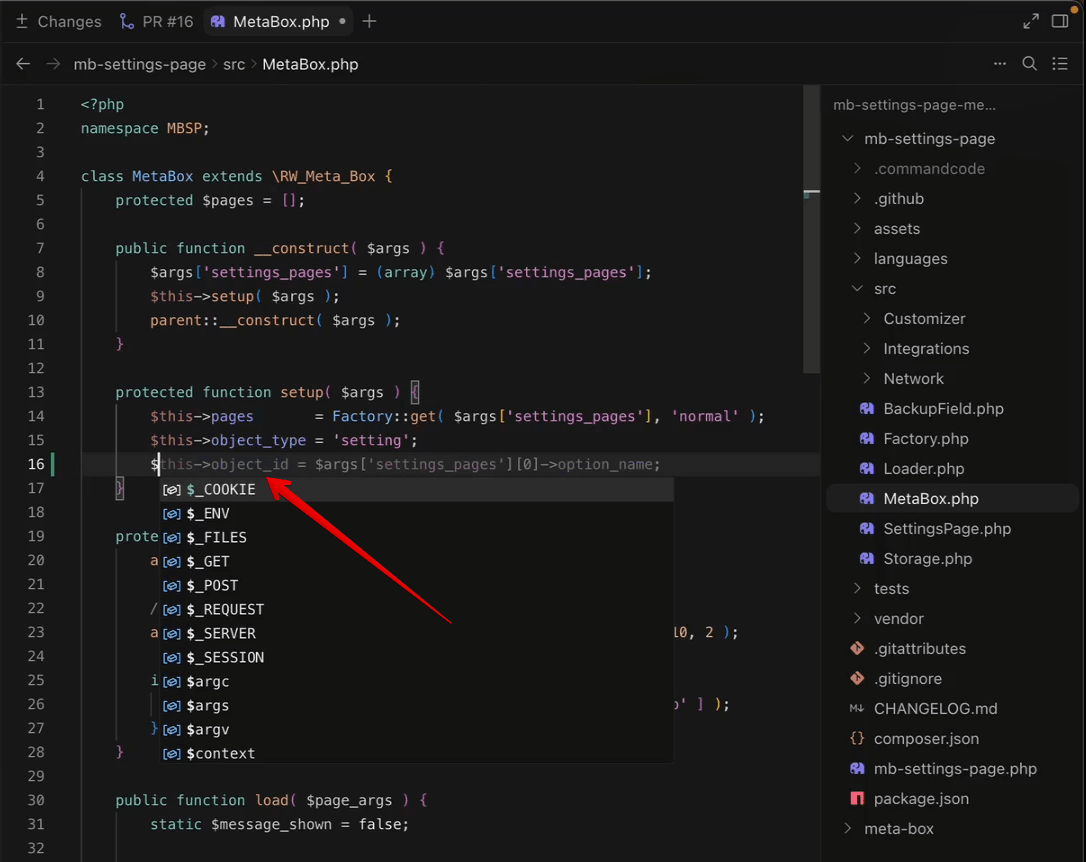
Task: Choose $_GET autocomplete suggestion
Action: (416, 562)
